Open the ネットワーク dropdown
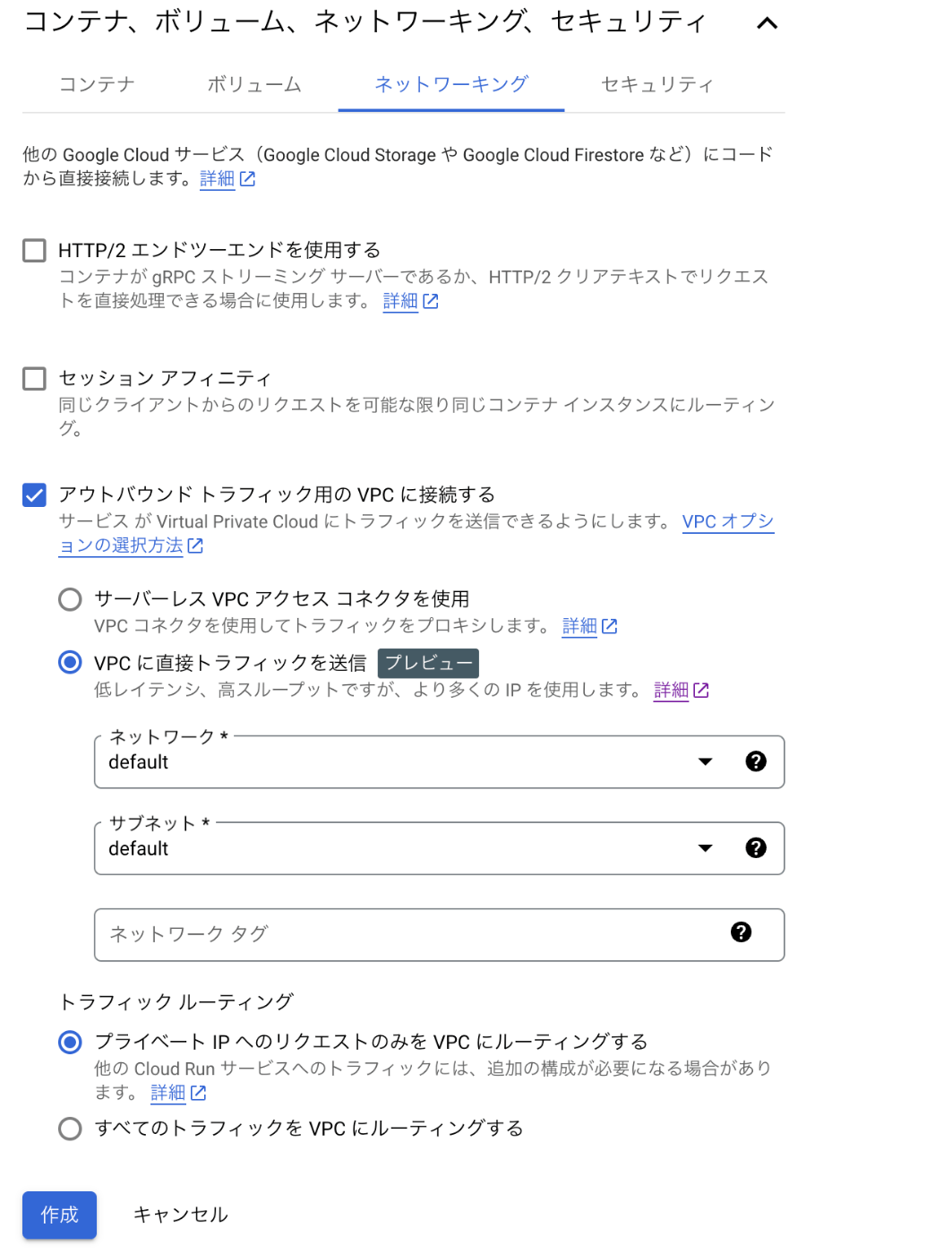Screen dimensions: 952x1254 (x=439, y=762)
